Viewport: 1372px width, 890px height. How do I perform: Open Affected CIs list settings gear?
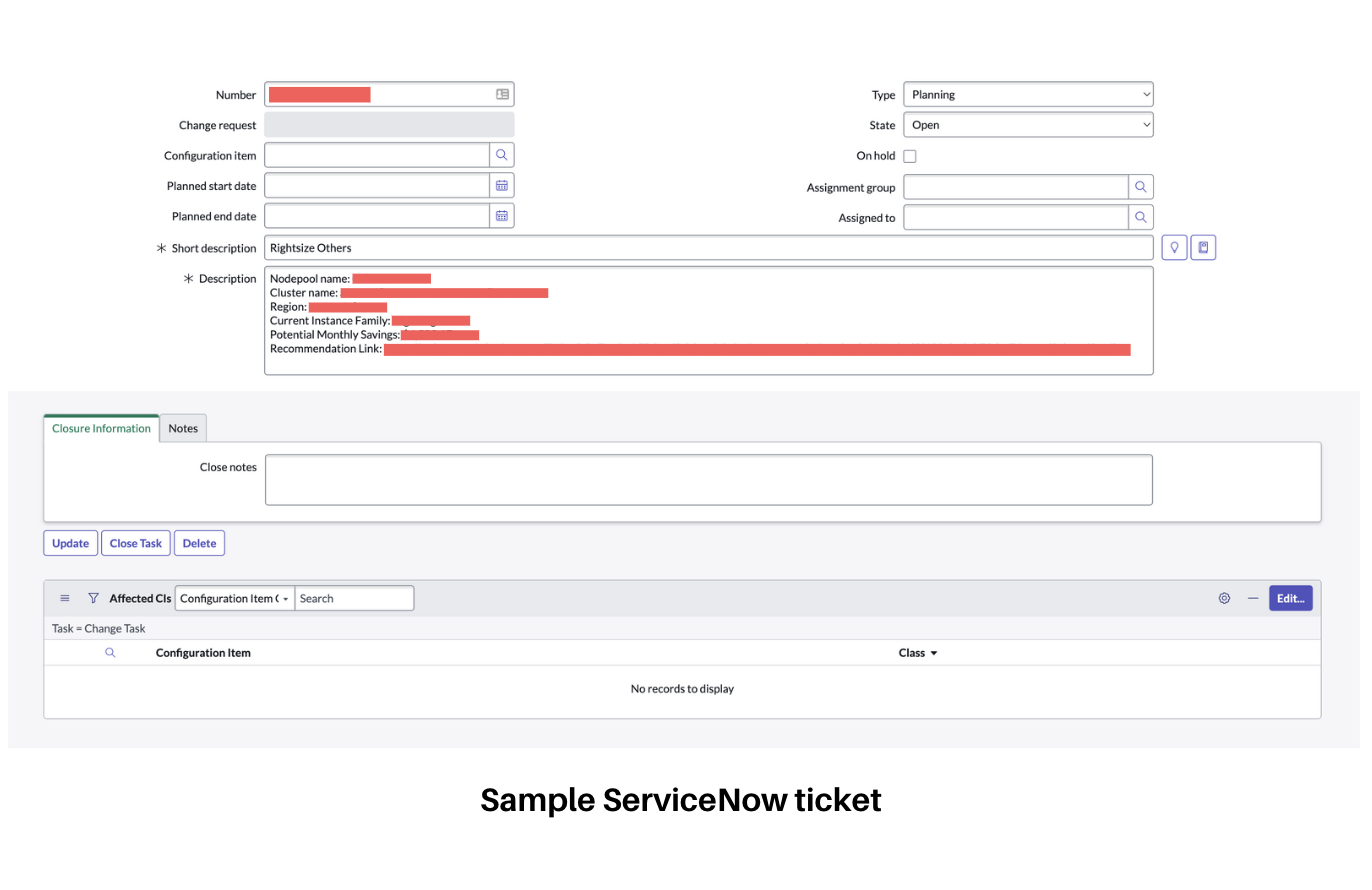pyautogui.click(x=1224, y=598)
